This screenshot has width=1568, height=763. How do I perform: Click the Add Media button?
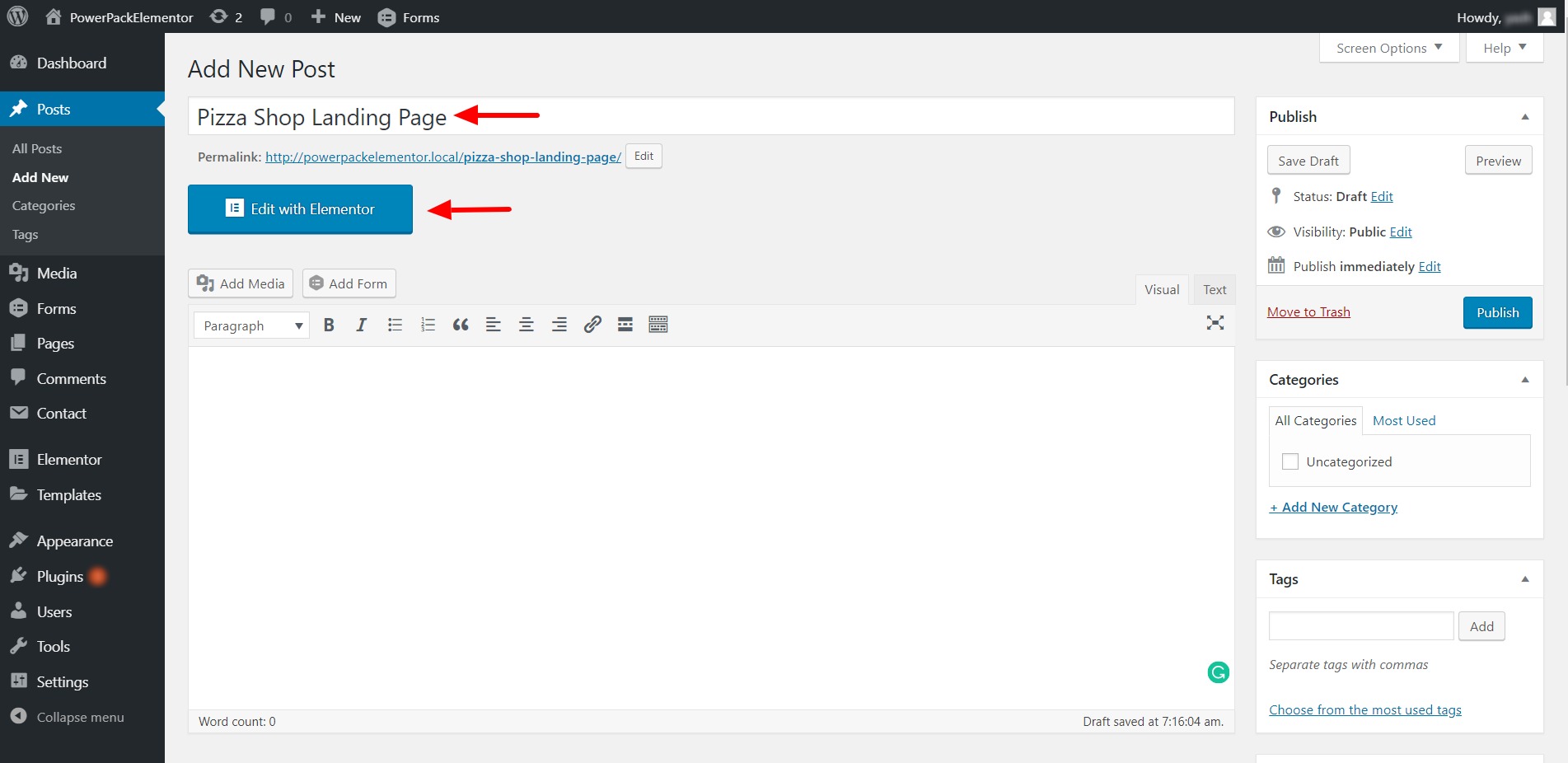tap(241, 283)
